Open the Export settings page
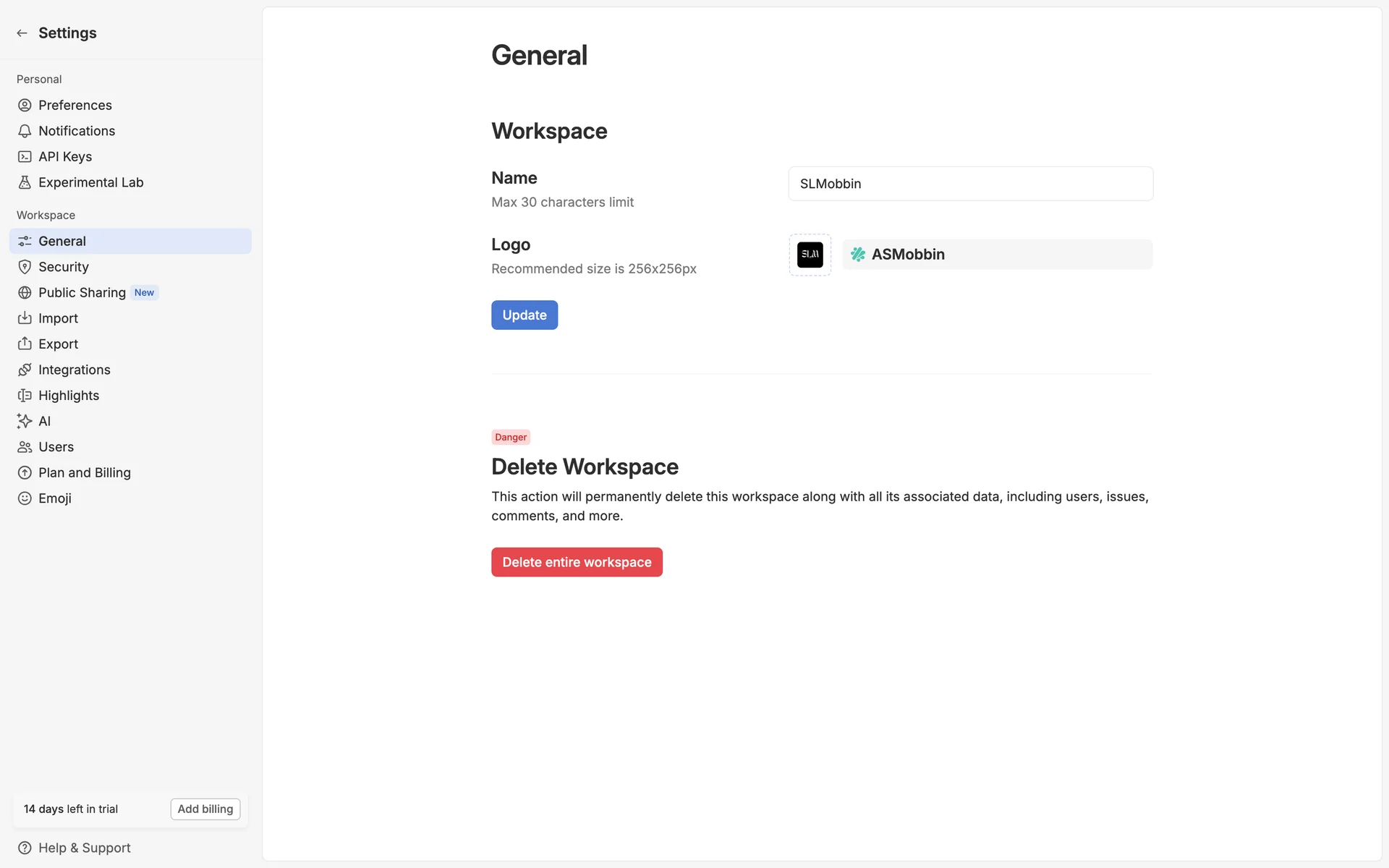The height and width of the screenshot is (868, 1389). [x=58, y=344]
